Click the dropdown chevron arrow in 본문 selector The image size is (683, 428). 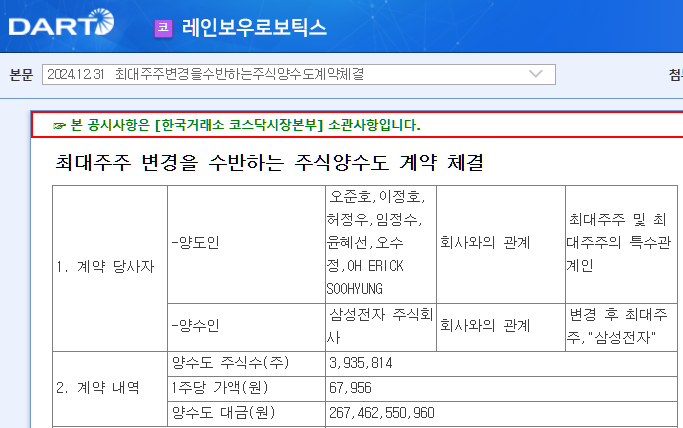[536, 74]
